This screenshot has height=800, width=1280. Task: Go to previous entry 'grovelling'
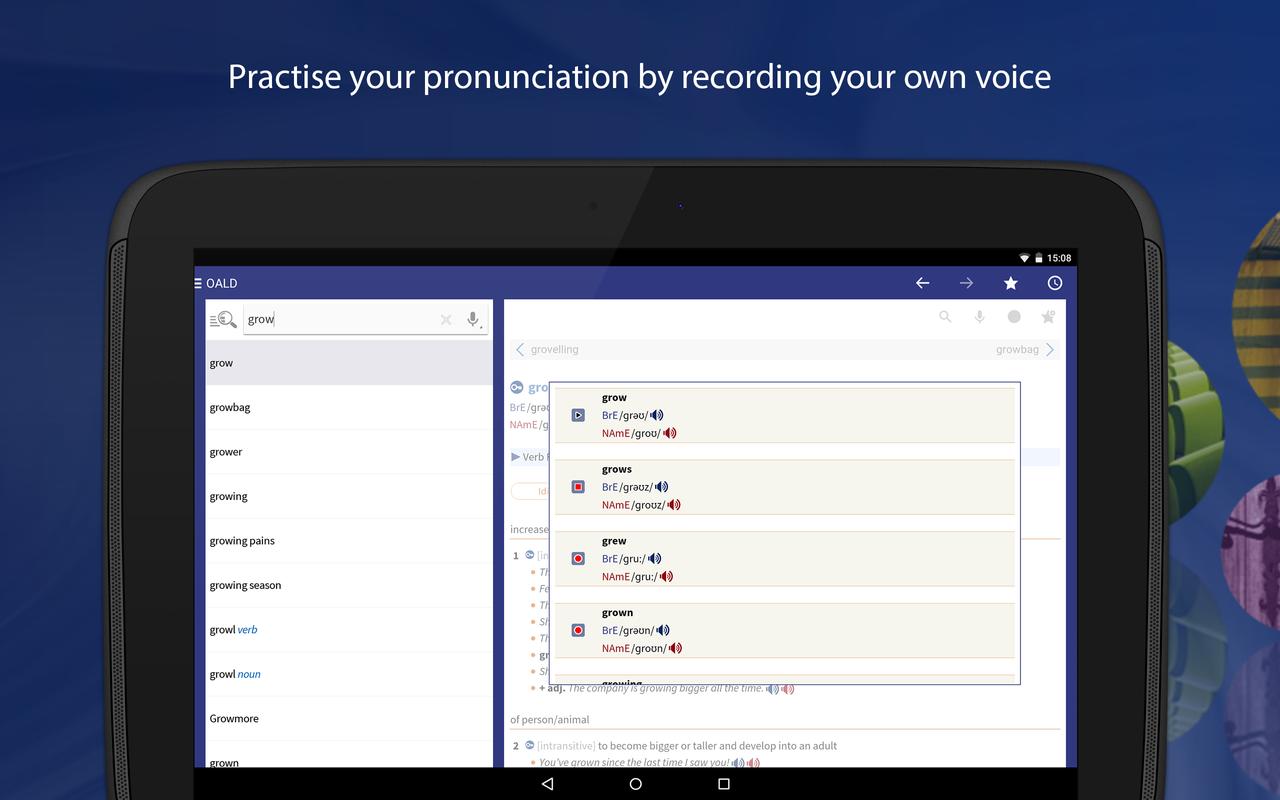[546, 349]
